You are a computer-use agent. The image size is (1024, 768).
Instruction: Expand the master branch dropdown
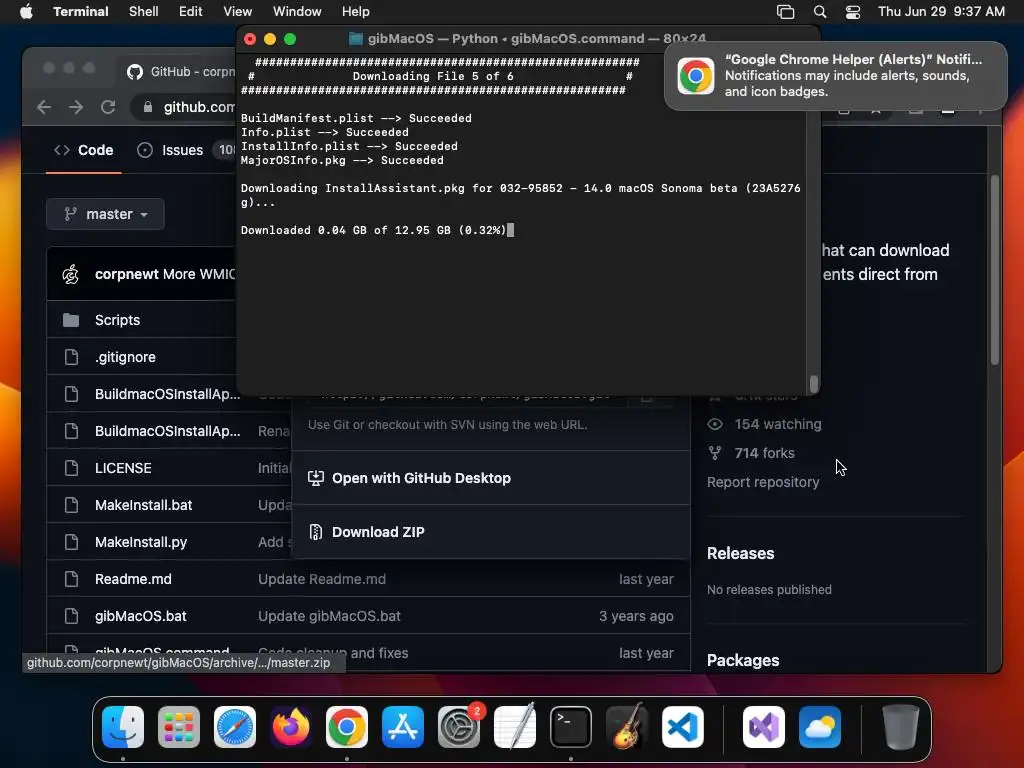point(105,214)
